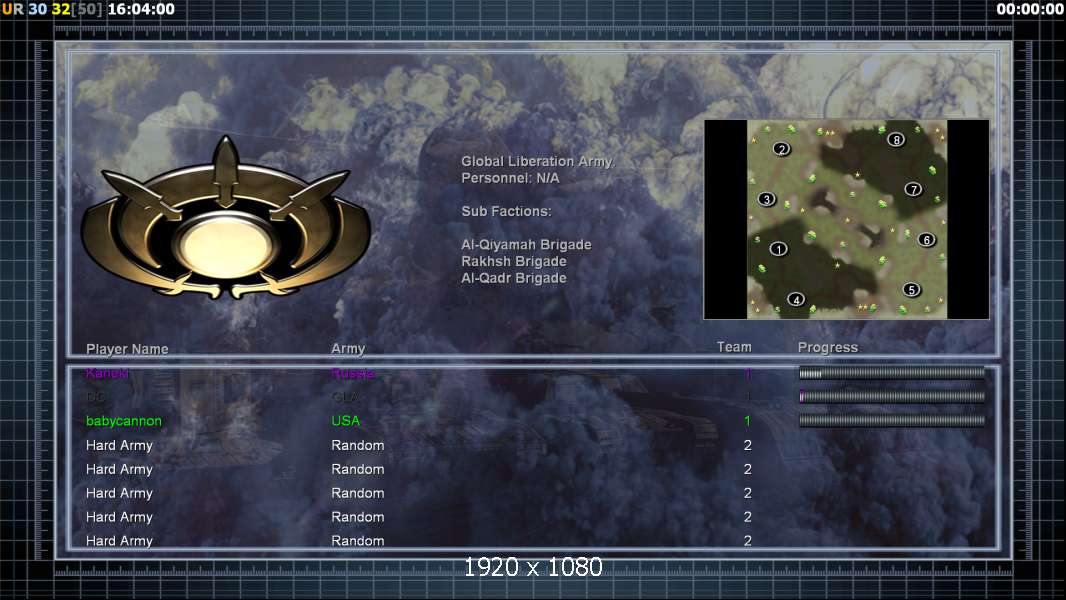Screen dimensions: 1066x600
Task: Click the Army column header
Action: point(348,349)
